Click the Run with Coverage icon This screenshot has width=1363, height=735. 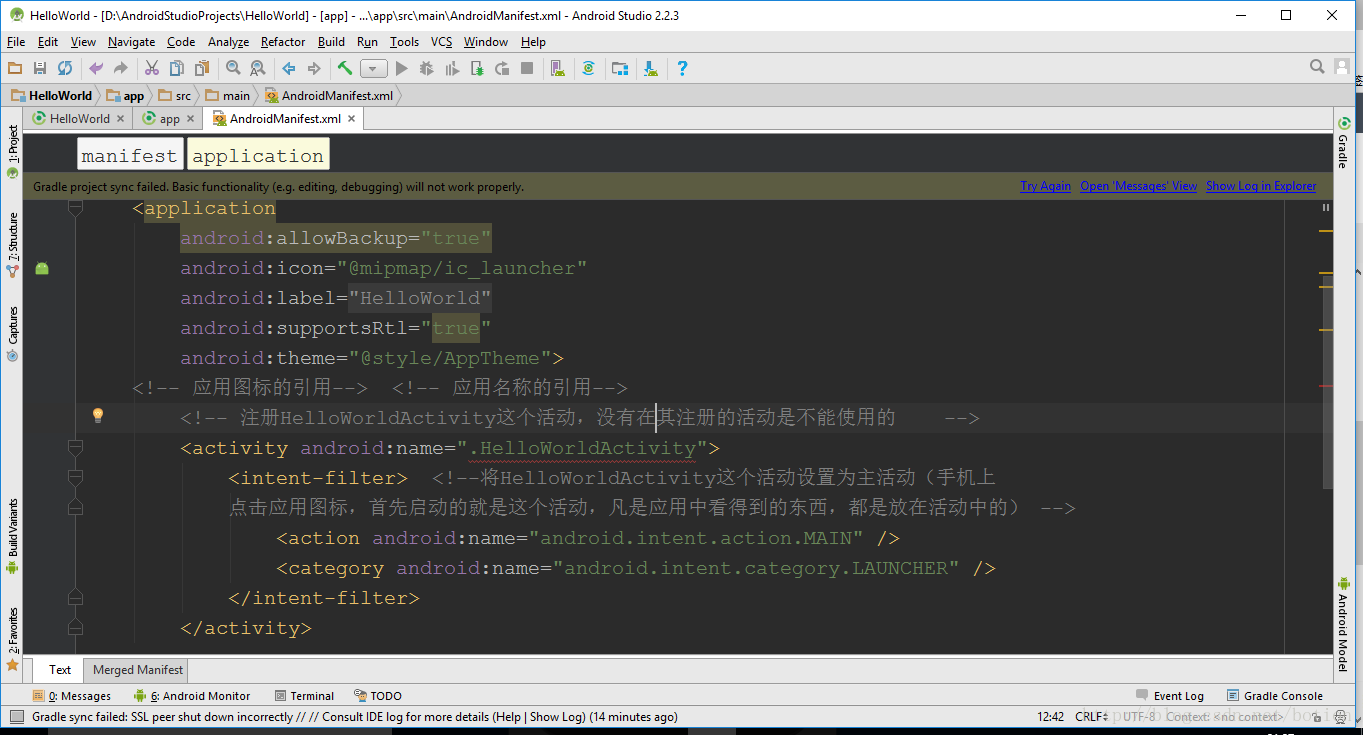452,68
